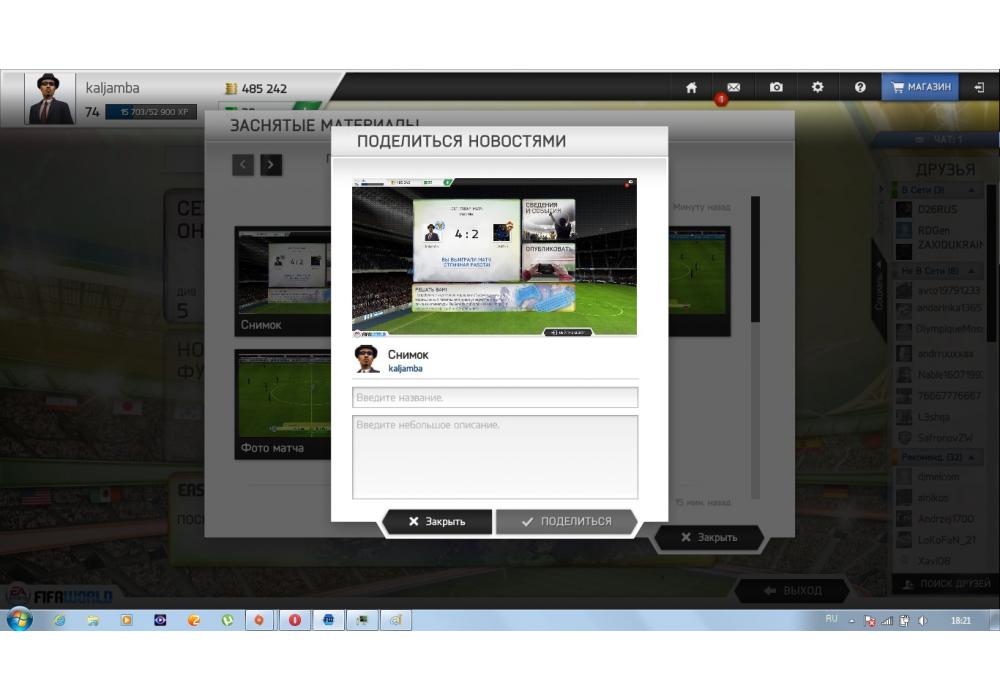This screenshot has width=1000, height=700.
Task: Open the green uTorrent taskbar icon
Action: (x=227, y=620)
